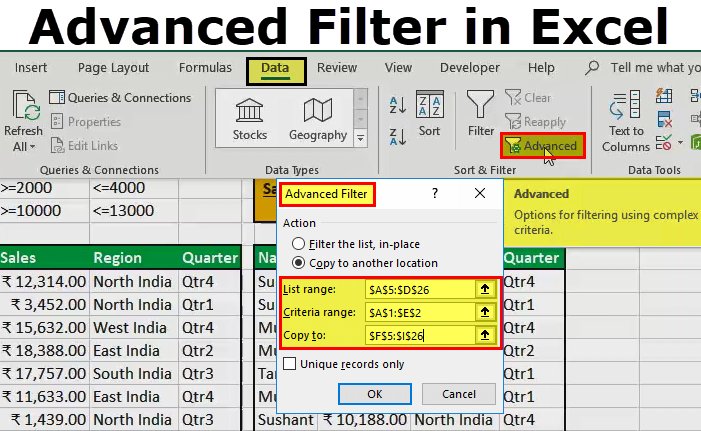
Task: Click Cancel in Advanced Filter dialog
Action: pos(459,394)
